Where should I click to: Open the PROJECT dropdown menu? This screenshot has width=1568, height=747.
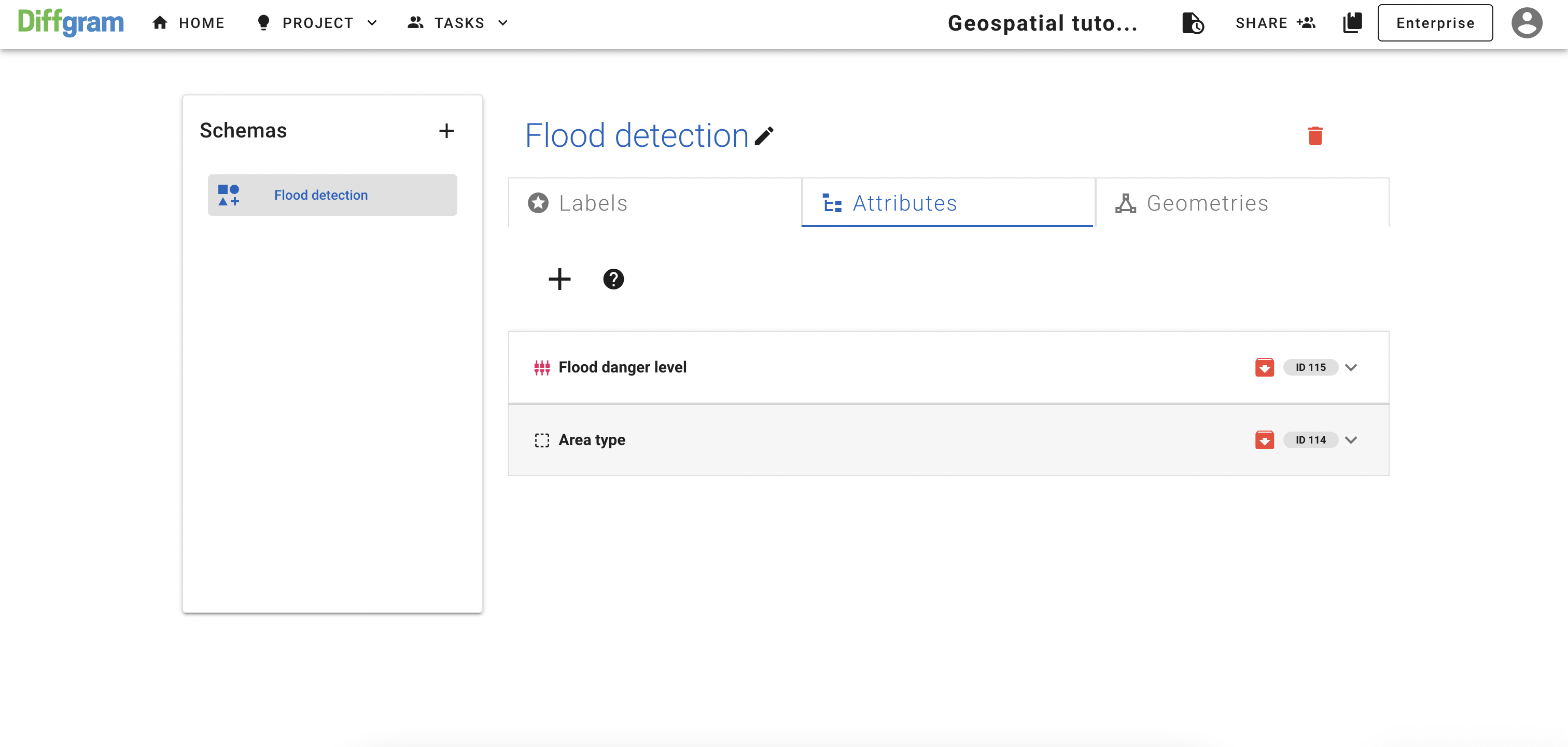(x=317, y=23)
